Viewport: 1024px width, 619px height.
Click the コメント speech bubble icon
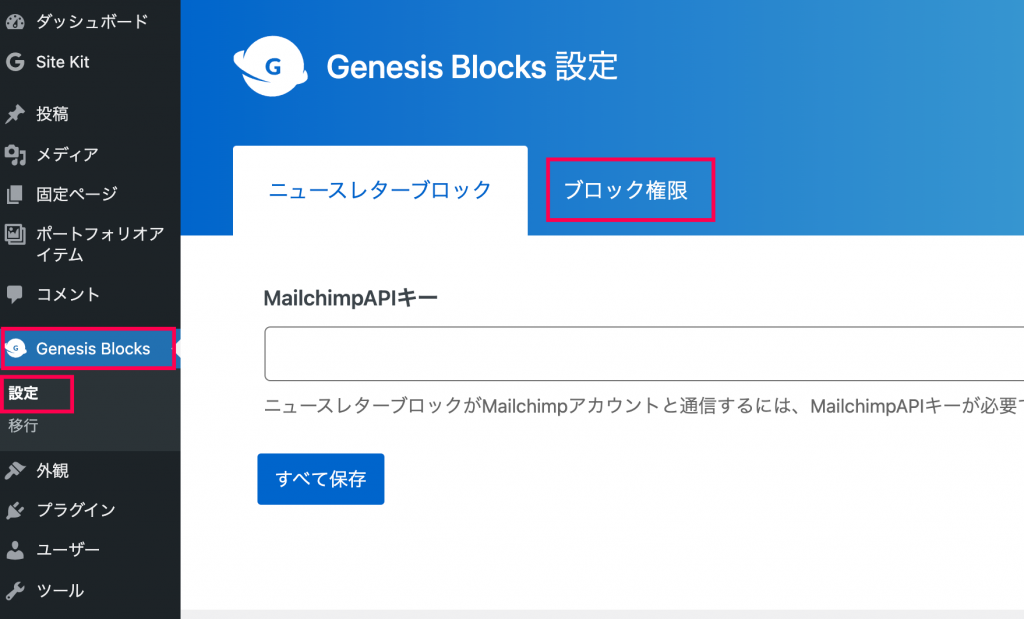pyautogui.click(x=14, y=294)
